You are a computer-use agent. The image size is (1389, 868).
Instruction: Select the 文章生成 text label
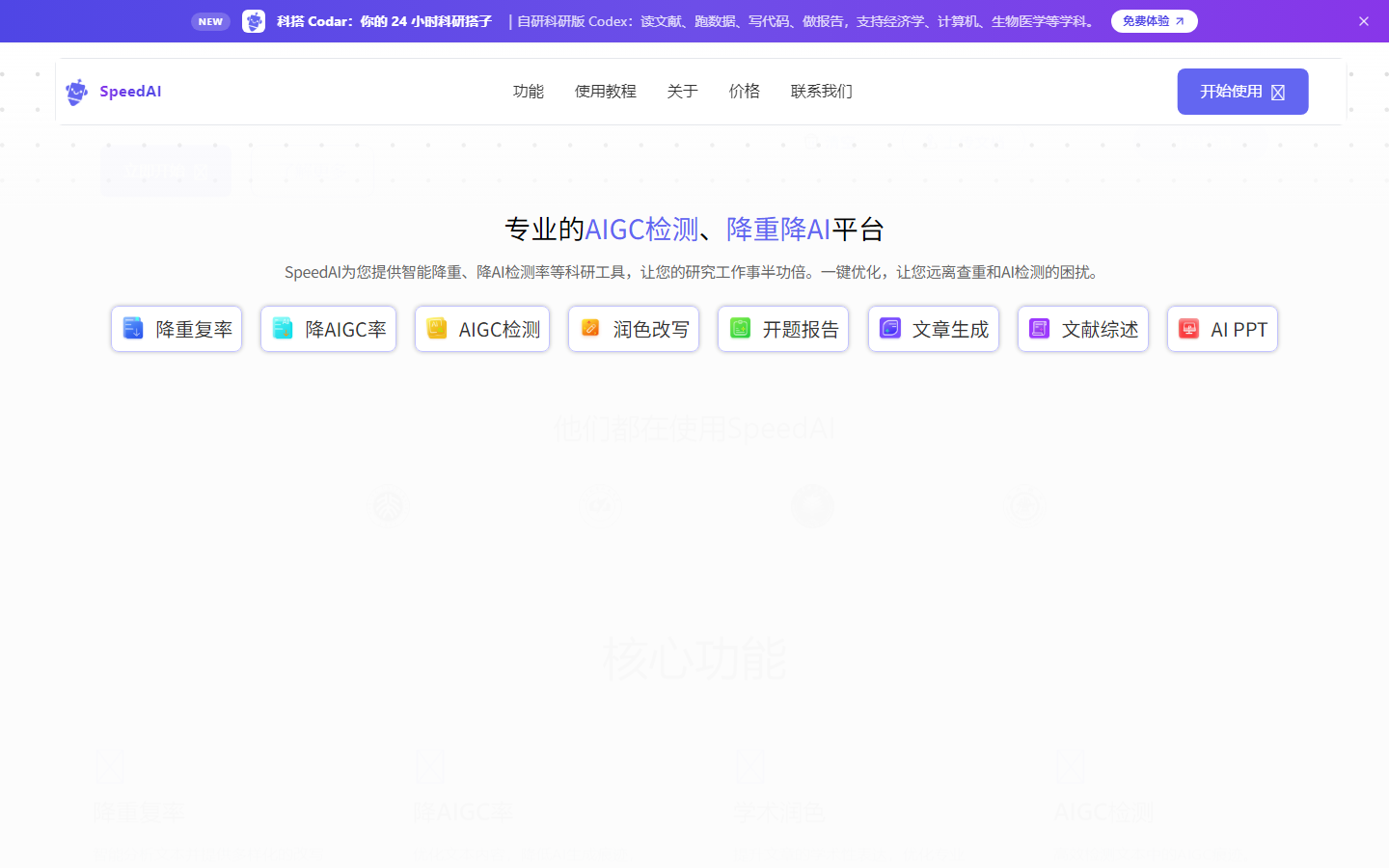[951, 330]
